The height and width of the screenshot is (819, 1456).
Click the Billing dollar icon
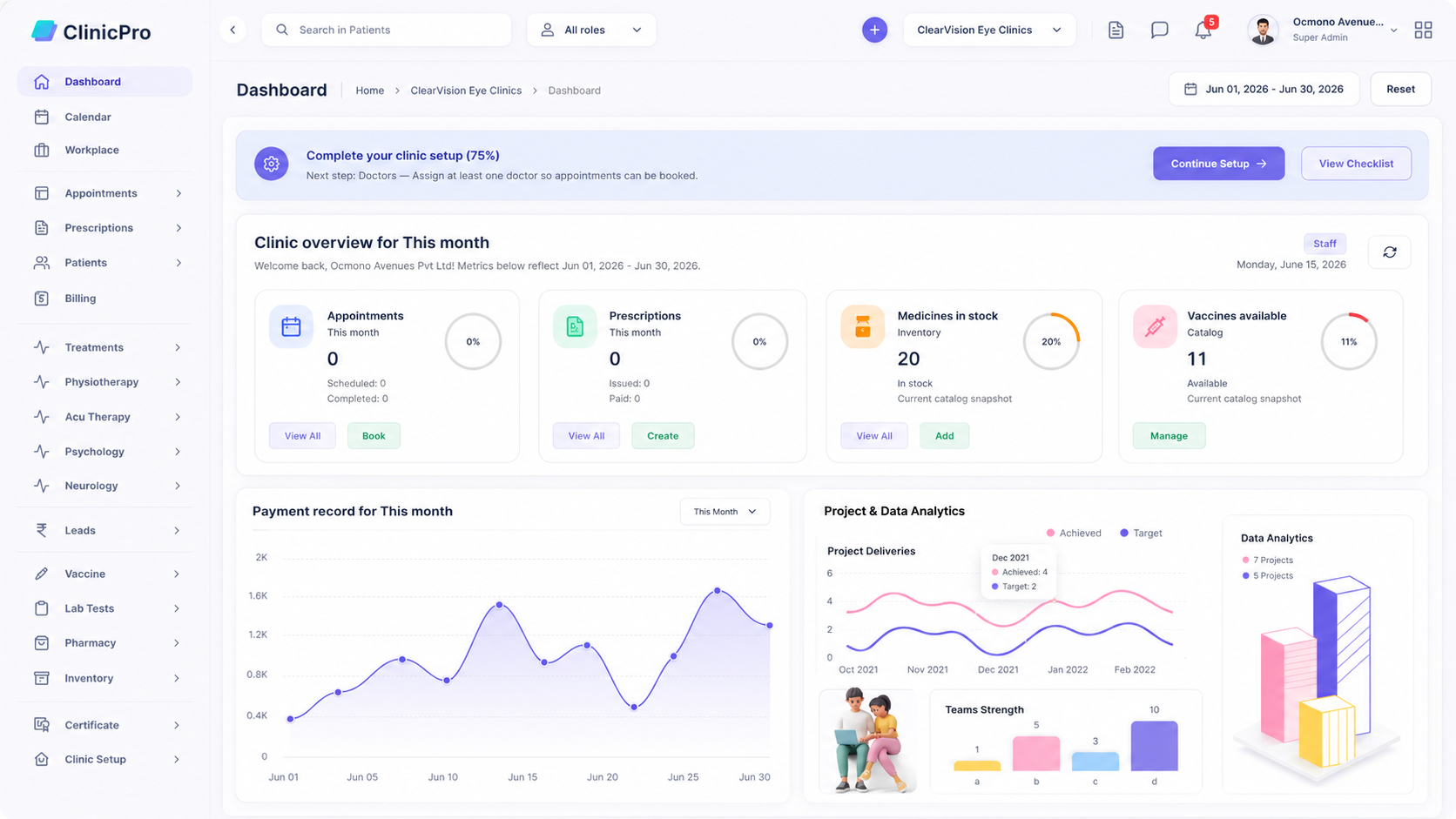coord(41,298)
